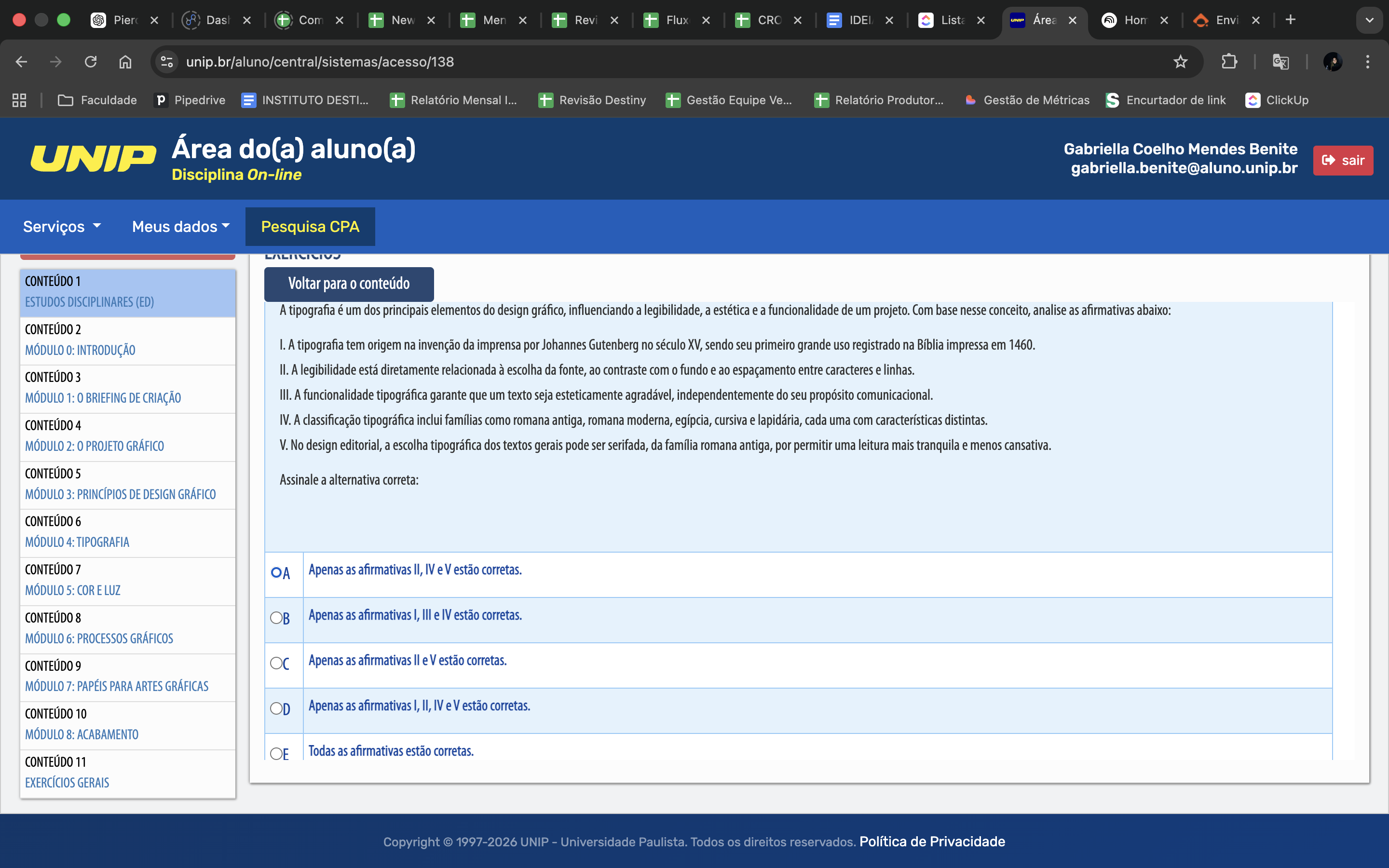The image size is (1389, 868).
Task: Expand the Serviços dropdown menu
Action: point(62,226)
